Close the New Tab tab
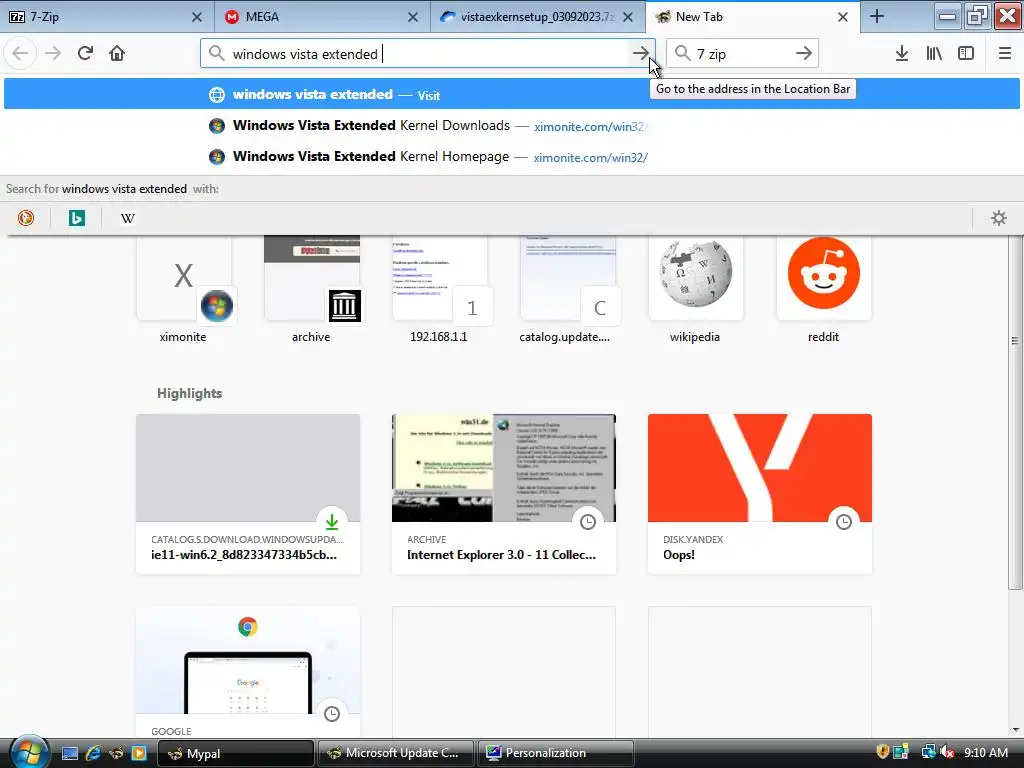This screenshot has height=768, width=1024. pyautogui.click(x=843, y=17)
